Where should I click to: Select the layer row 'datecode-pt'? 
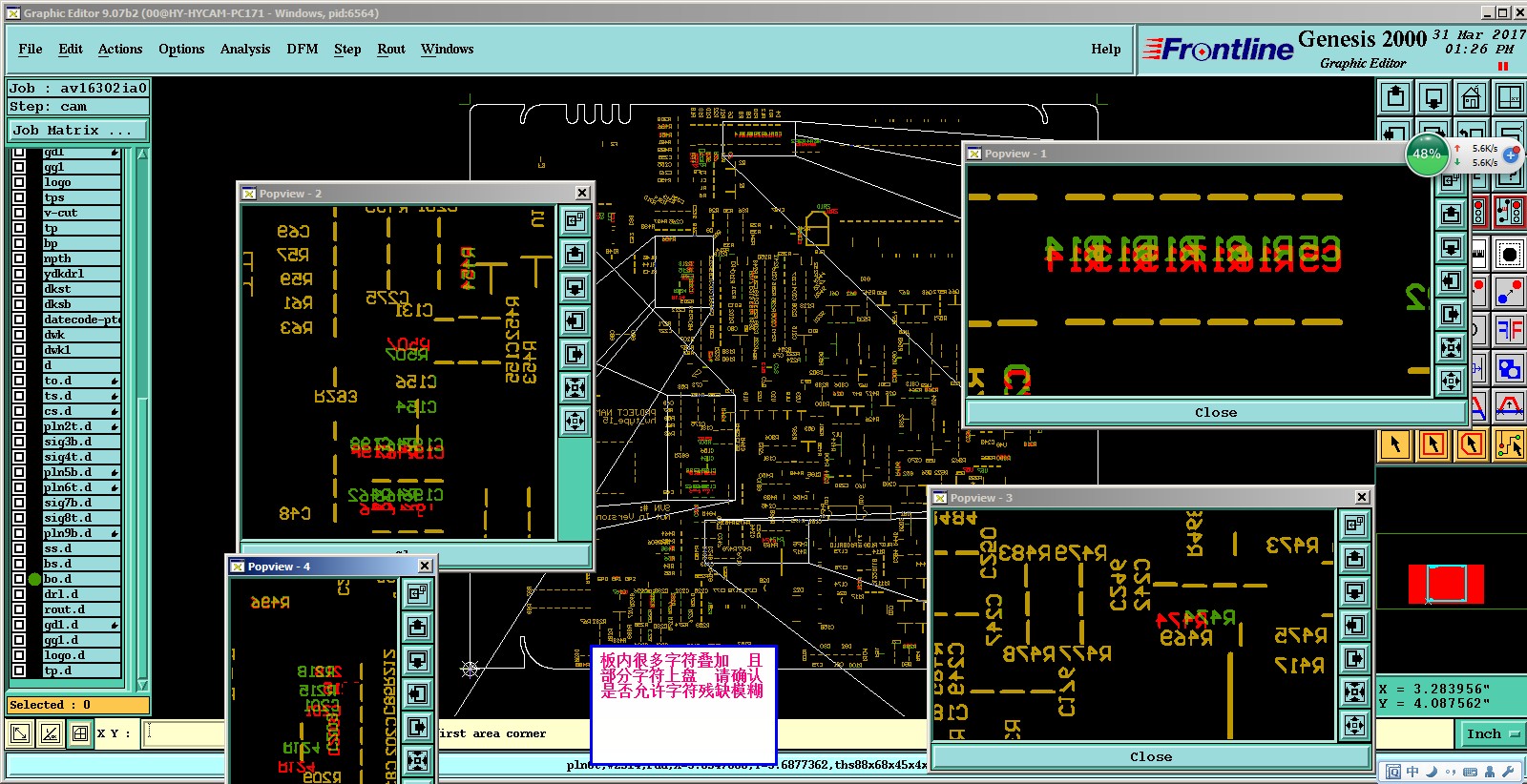click(x=81, y=320)
